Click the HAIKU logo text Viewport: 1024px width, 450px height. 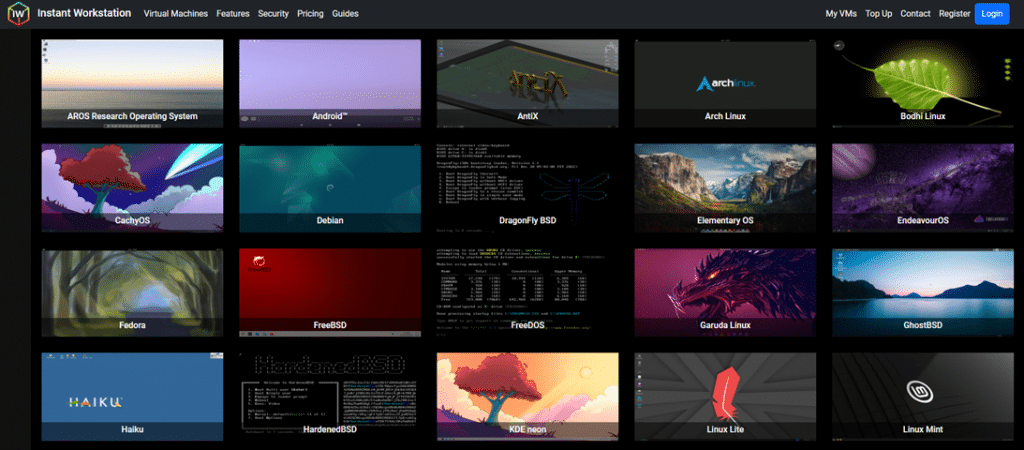click(x=95, y=402)
